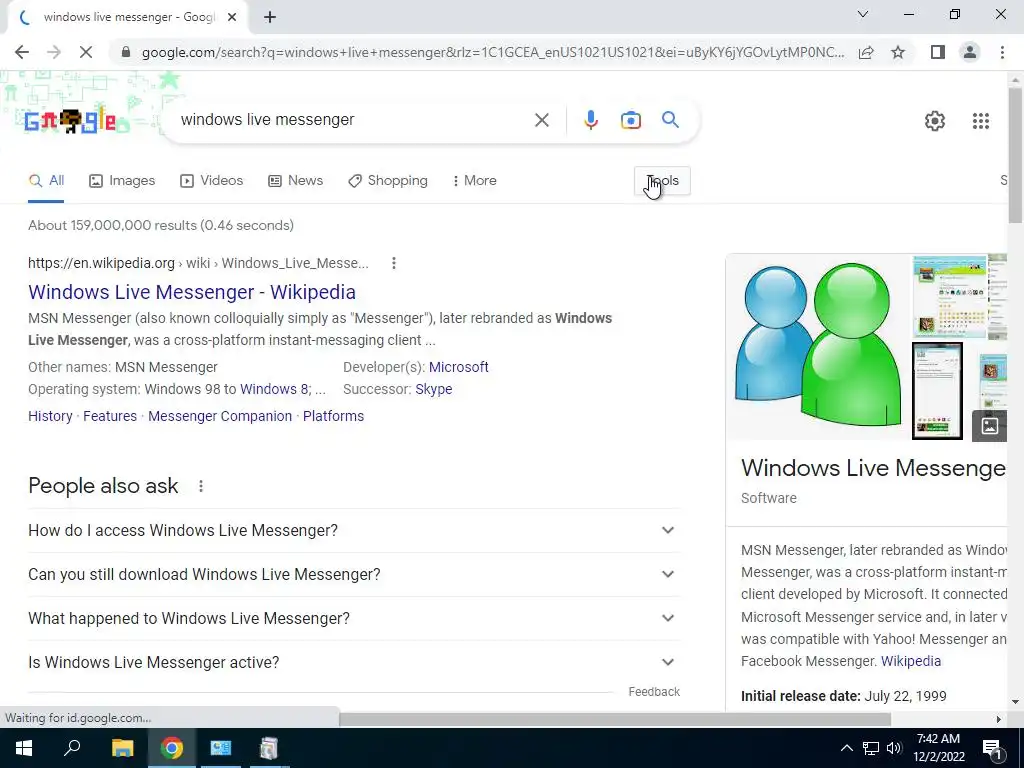Switch to Videos results
Viewport: 1024px width, 768px height.
[x=212, y=181]
